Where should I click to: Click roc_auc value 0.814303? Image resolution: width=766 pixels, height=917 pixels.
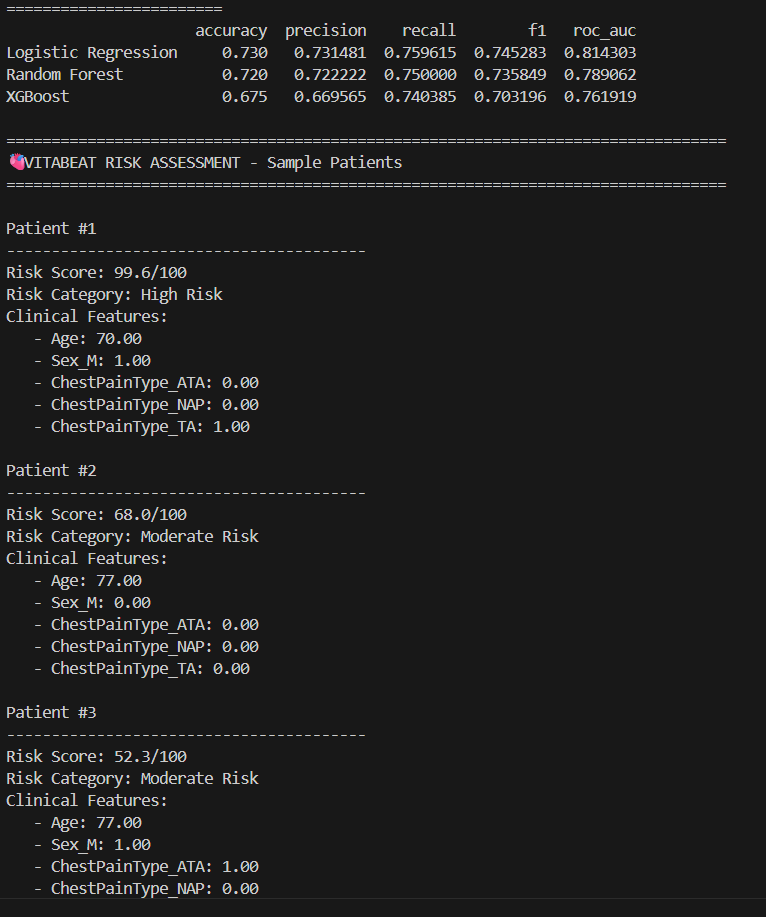coord(600,53)
